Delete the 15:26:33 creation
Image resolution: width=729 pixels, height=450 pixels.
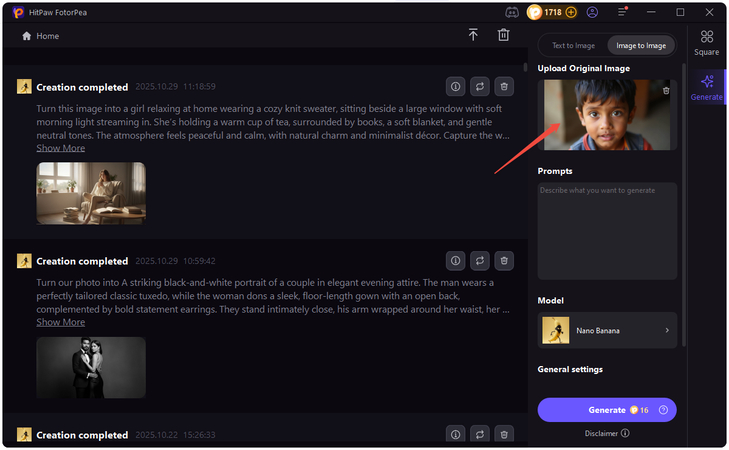tap(504, 434)
